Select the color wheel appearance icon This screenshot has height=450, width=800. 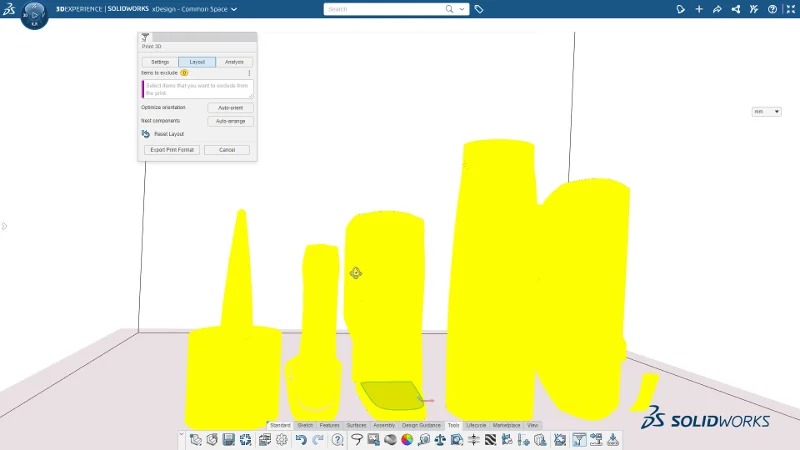[407, 439]
